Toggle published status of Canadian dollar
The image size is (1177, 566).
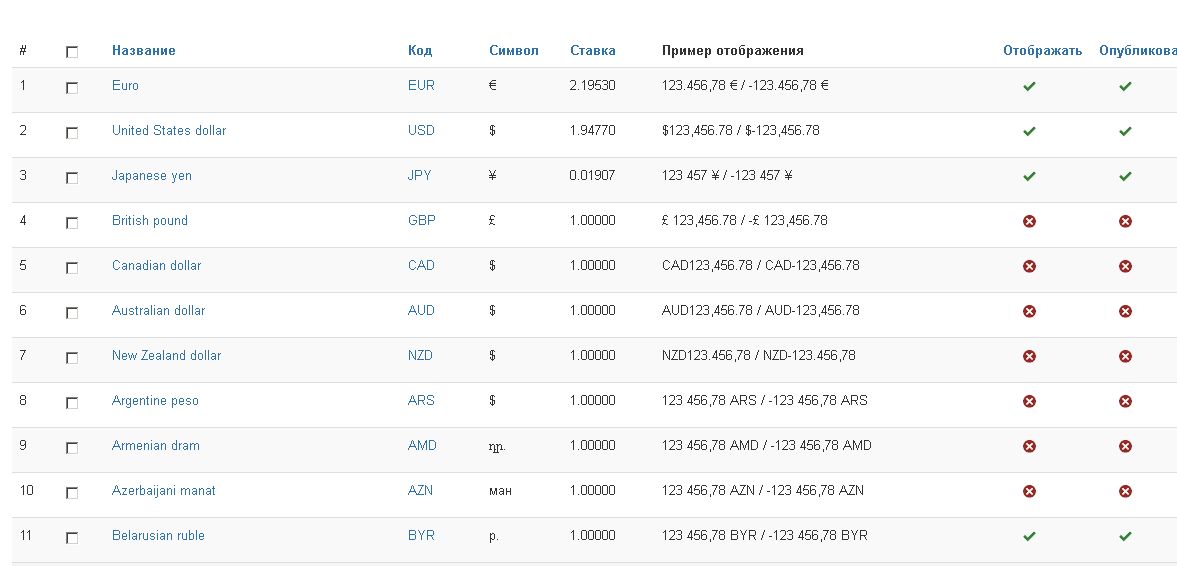tap(1125, 266)
